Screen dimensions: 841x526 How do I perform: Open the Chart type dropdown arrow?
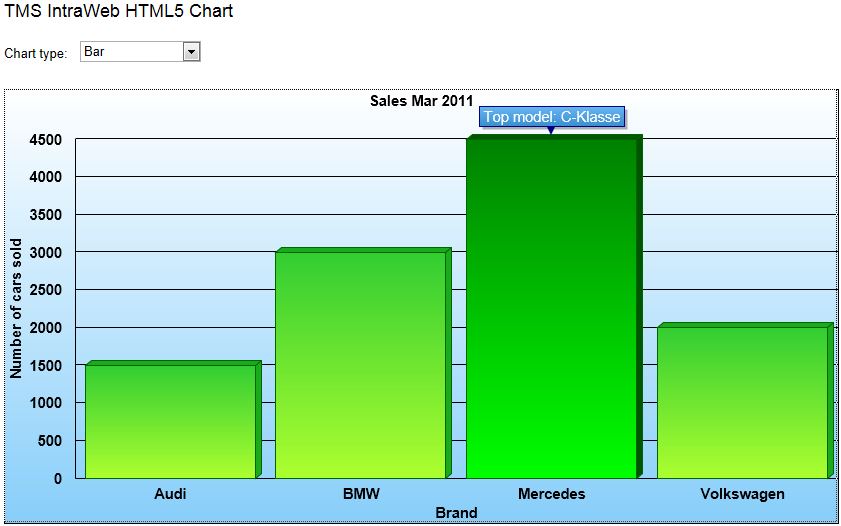[x=192, y=52]
